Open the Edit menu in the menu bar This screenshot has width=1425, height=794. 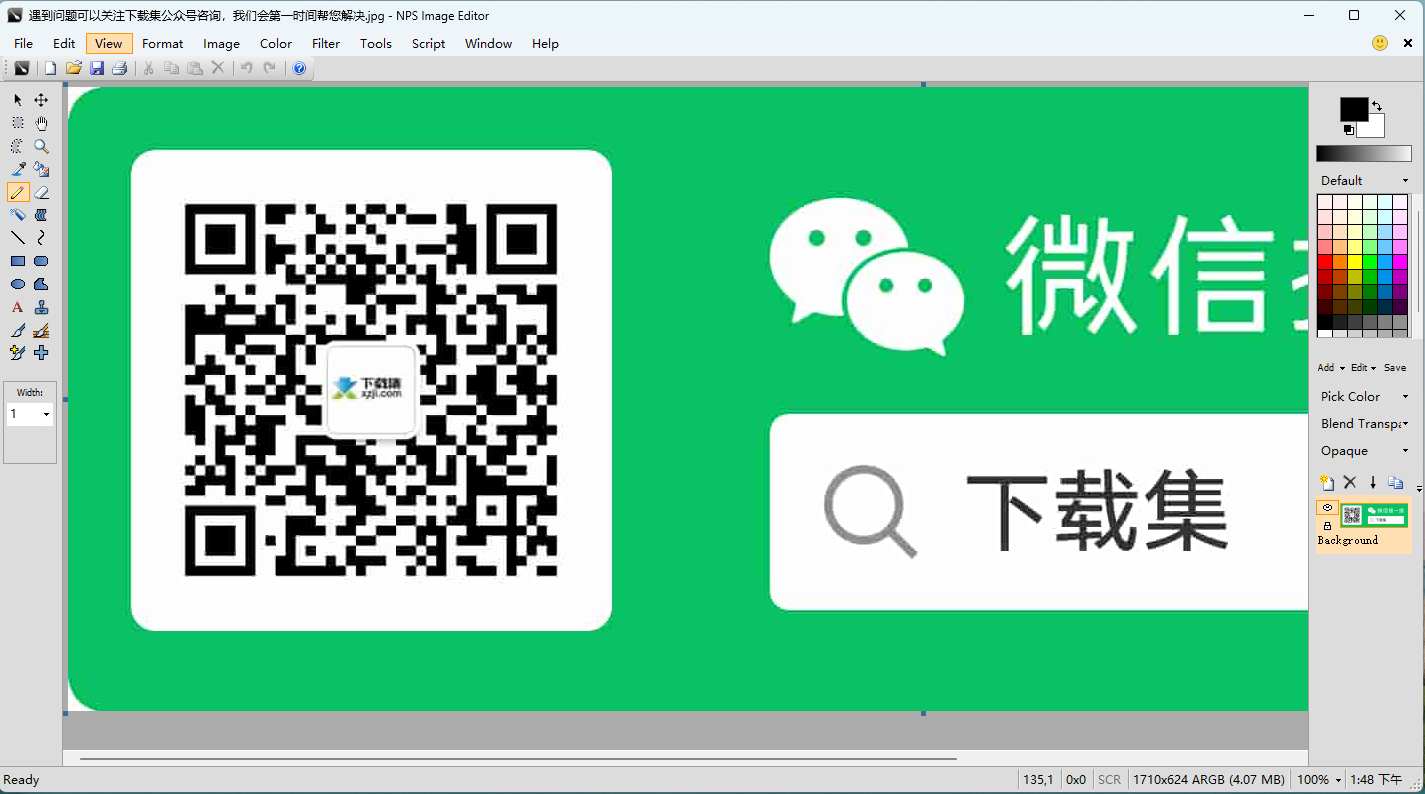[x=64, y=44]
